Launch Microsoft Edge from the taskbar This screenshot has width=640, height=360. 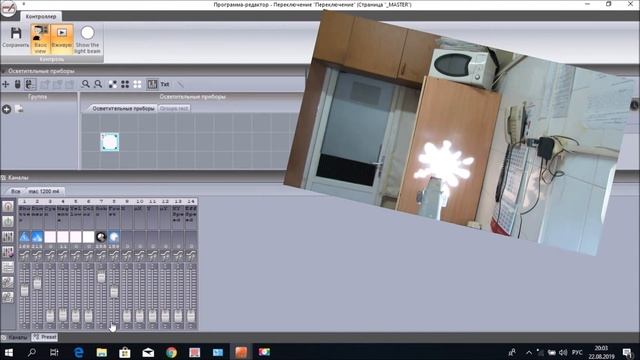click(x=78, y=352)
